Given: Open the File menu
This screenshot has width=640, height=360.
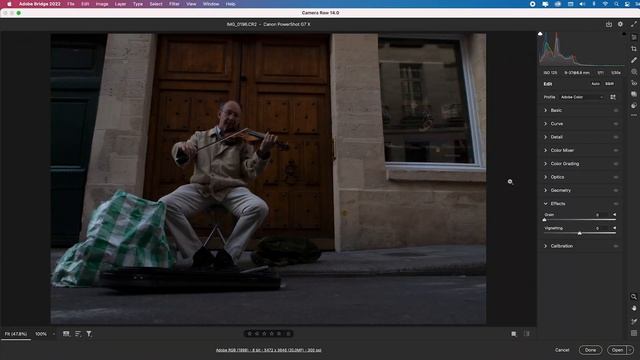Looking at the screenshot, I should (71, 4).
